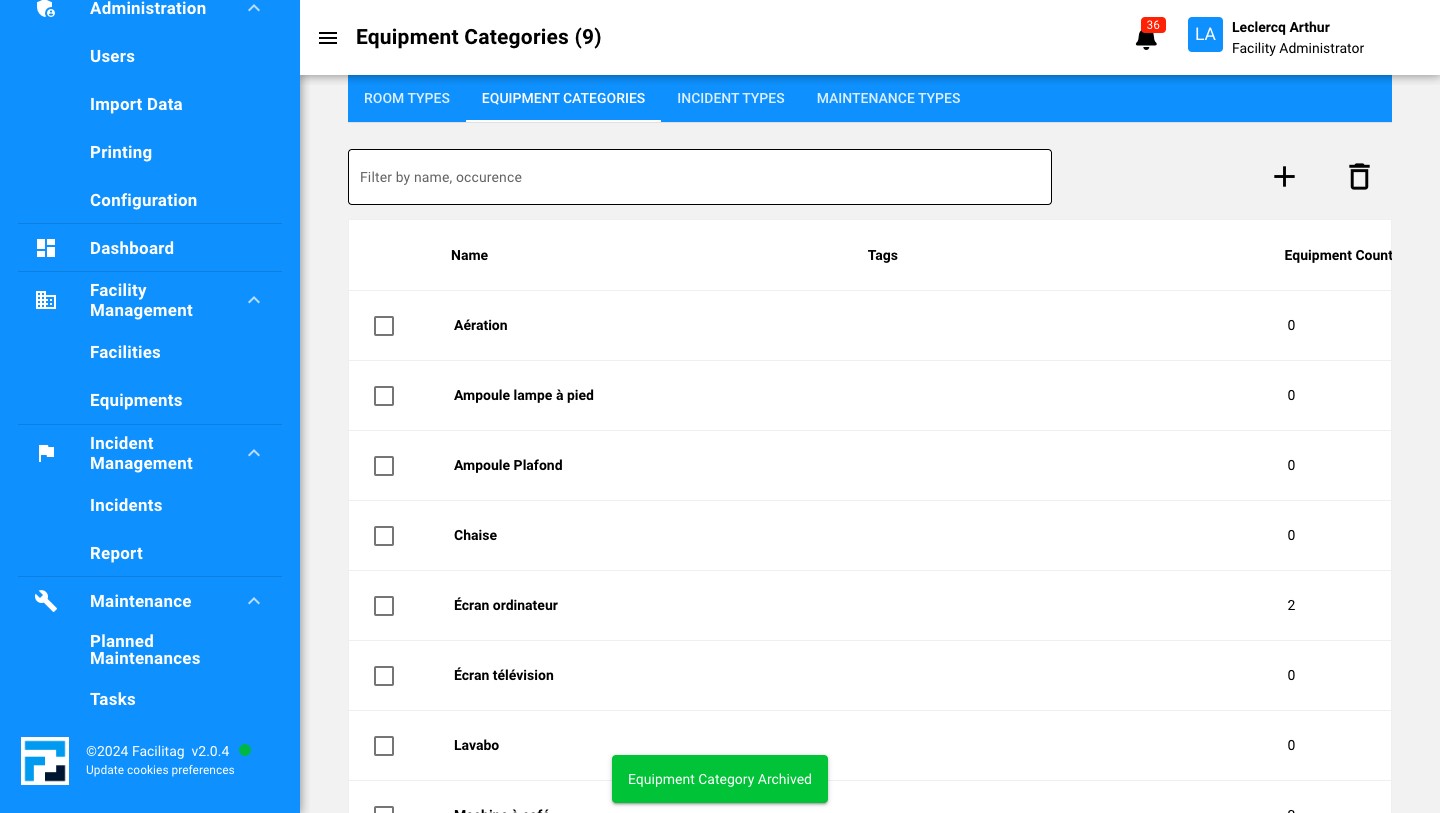Image resolution: width=1440 pixels, height=813 pixels.
Task: Collapse the Facility Management section
Action: click(254, 300)
